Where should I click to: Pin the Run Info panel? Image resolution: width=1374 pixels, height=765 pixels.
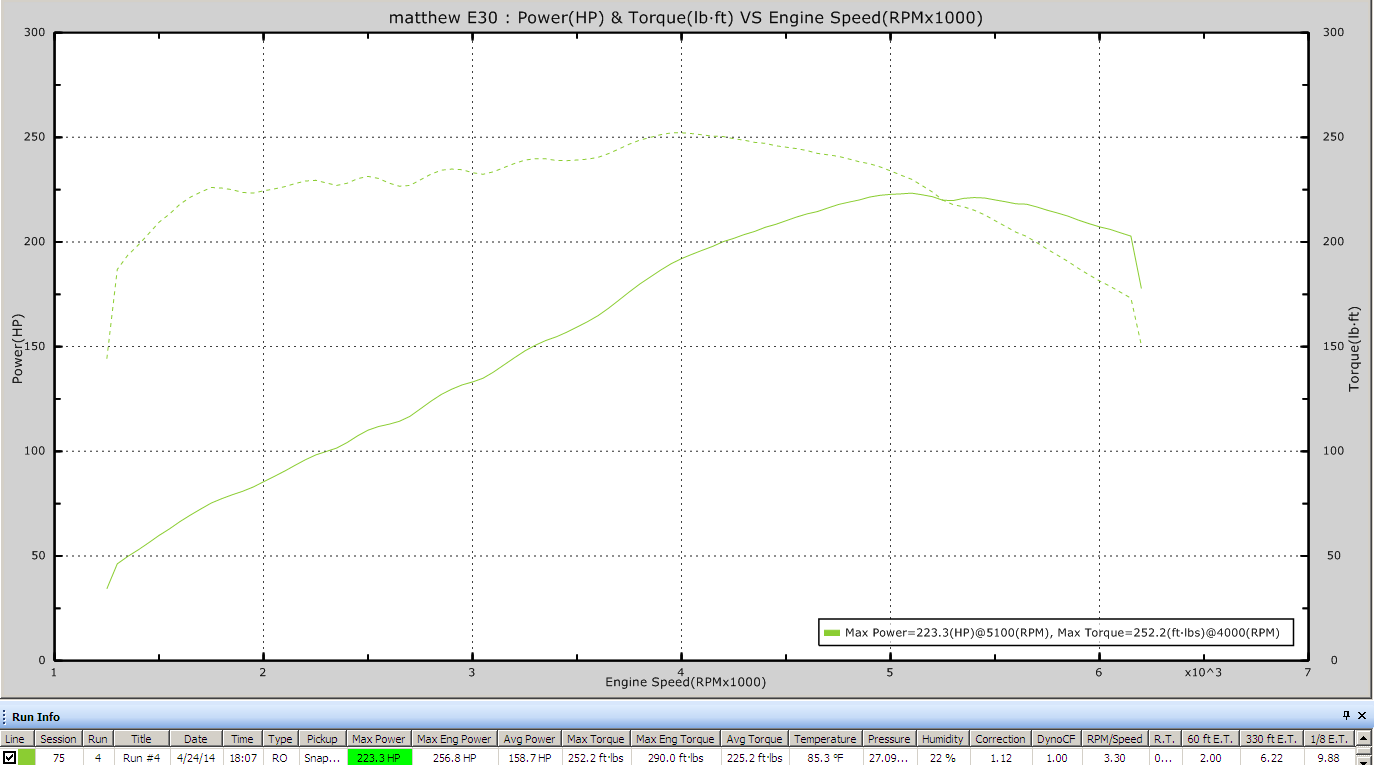(x=1346, y=716)
